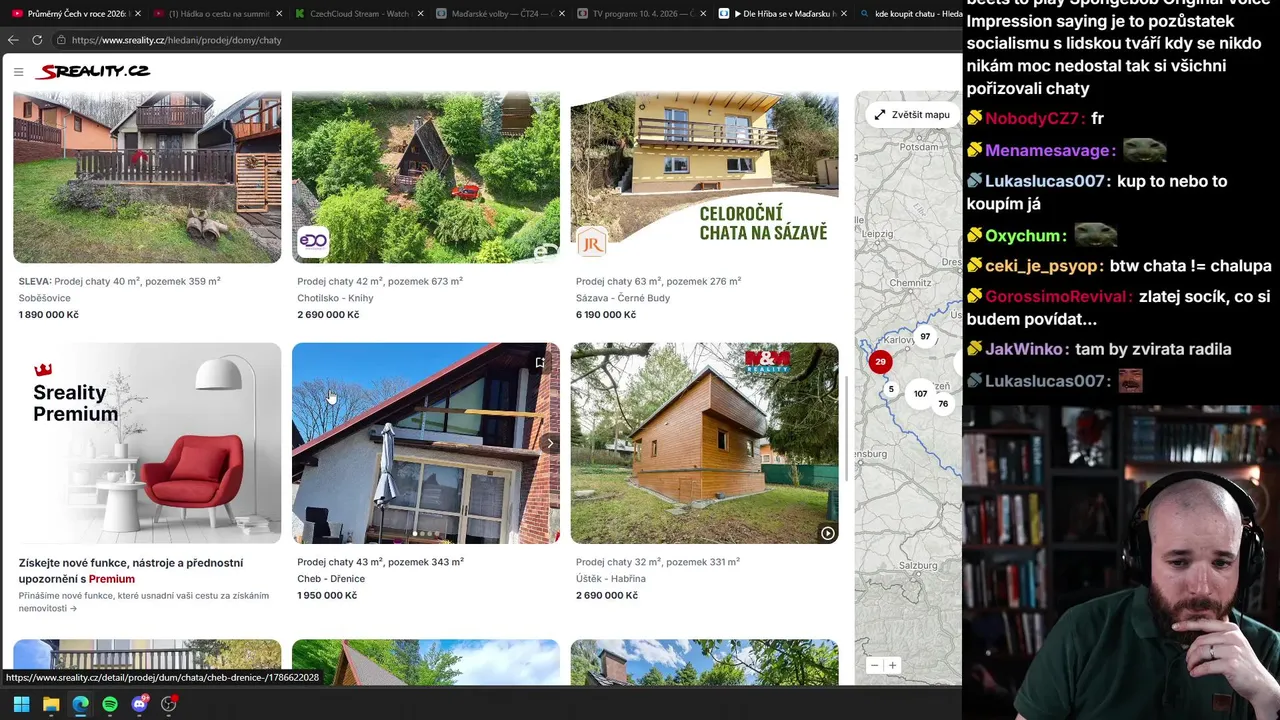Open the Prodej chaty 63 m² Sázava listing title
Screen dimensions: 1280x720
point(658,281)
